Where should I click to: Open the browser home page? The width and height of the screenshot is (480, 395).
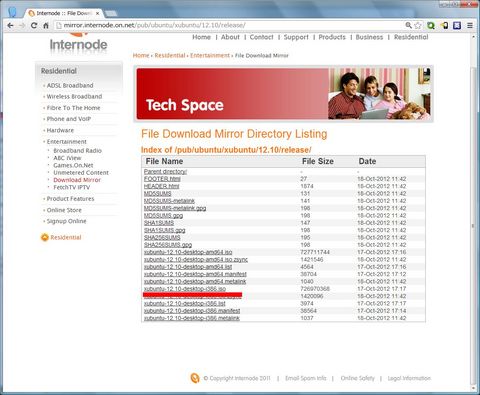[x=46, y=25]
